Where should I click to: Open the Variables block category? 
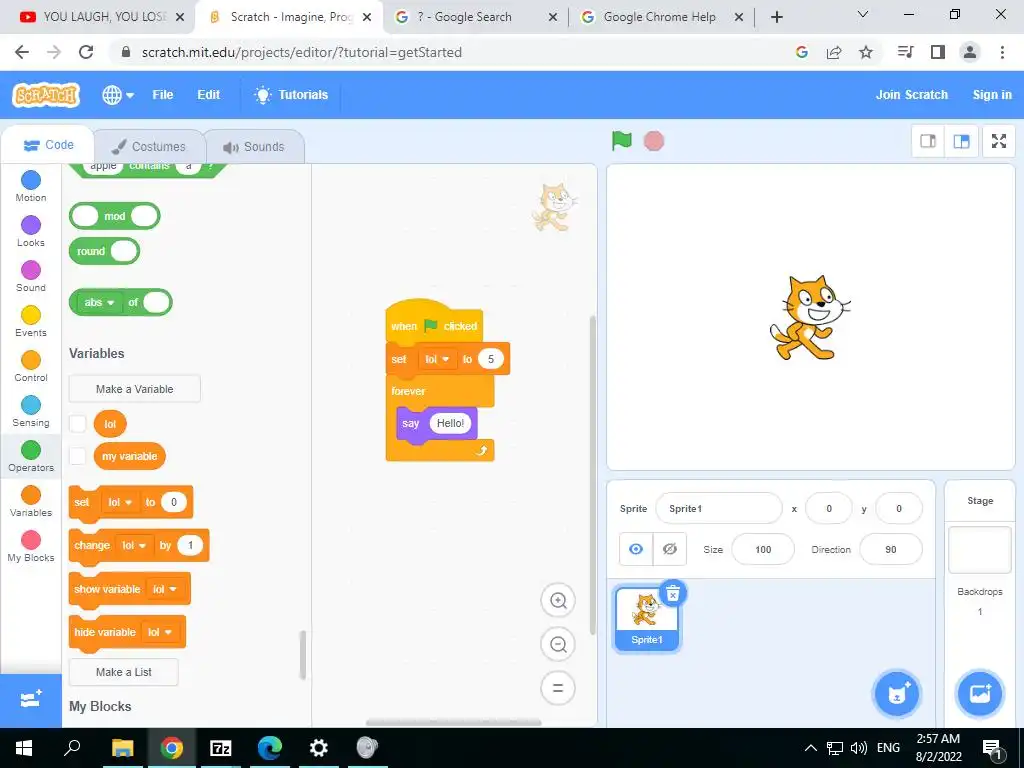(x=31, y=502)
